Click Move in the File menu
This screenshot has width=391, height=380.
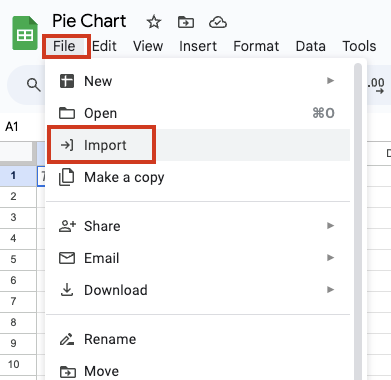(198, 371)
